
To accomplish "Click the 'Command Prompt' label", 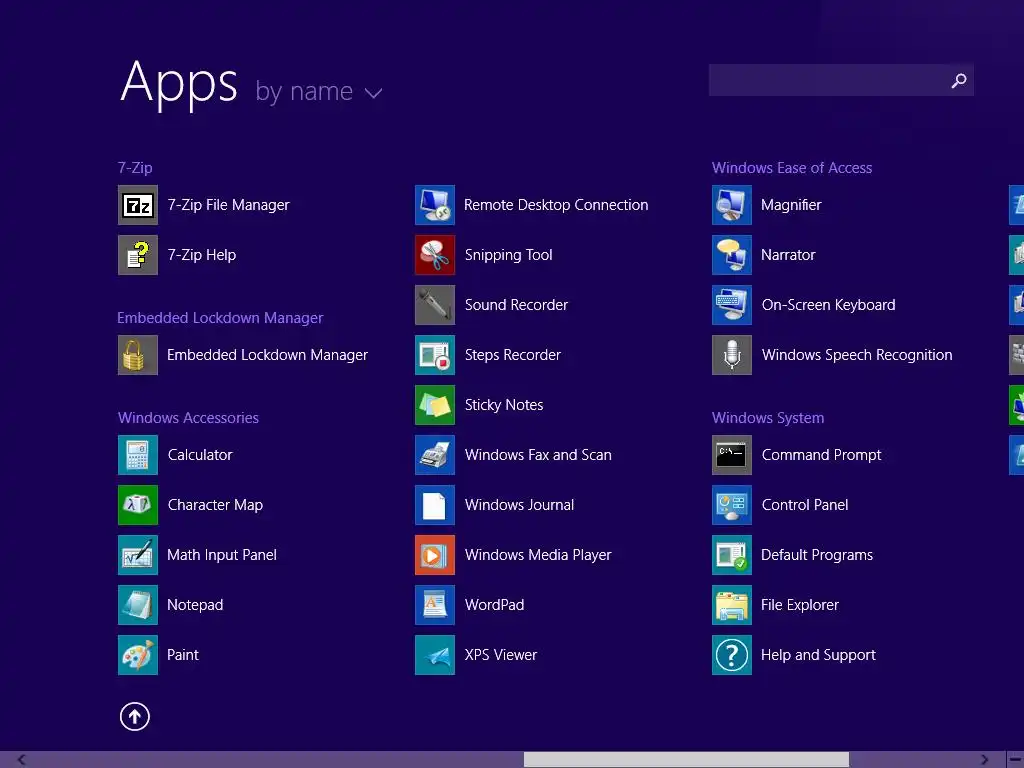I will pos(822,455).
